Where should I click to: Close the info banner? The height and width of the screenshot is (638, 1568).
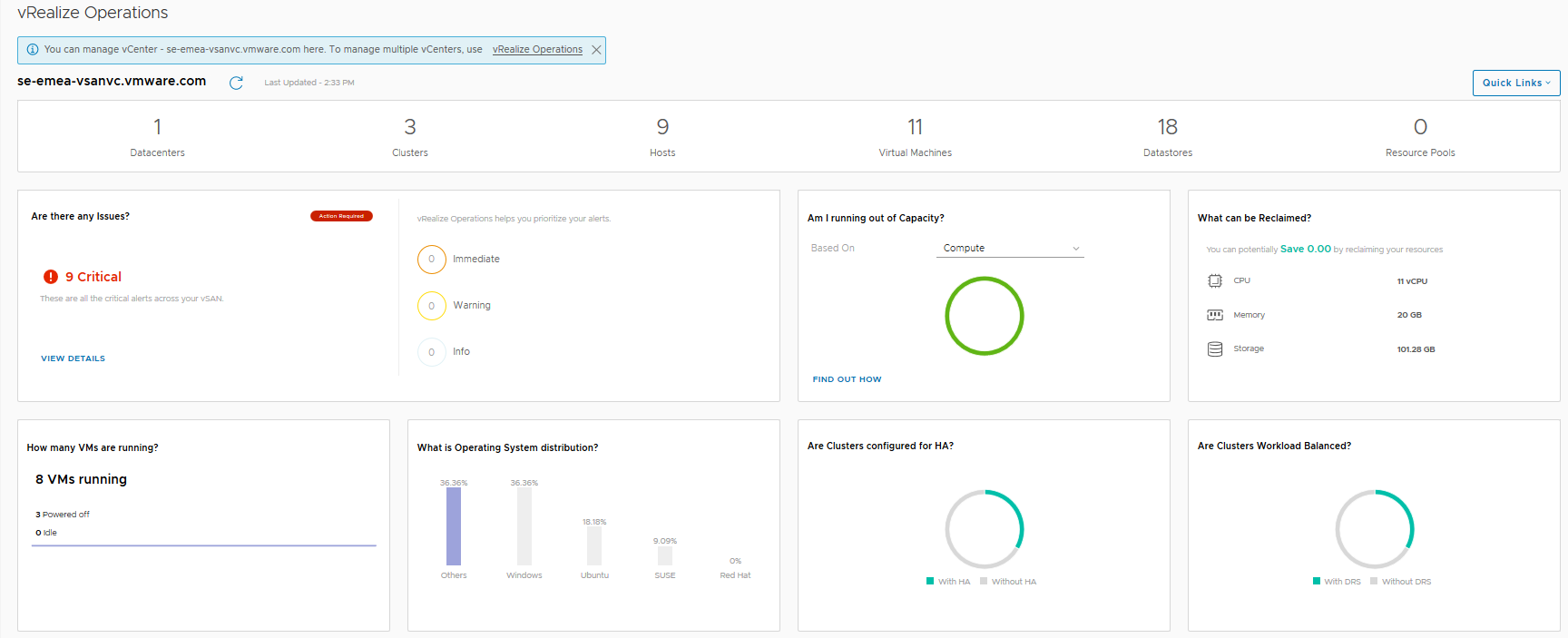596,50
